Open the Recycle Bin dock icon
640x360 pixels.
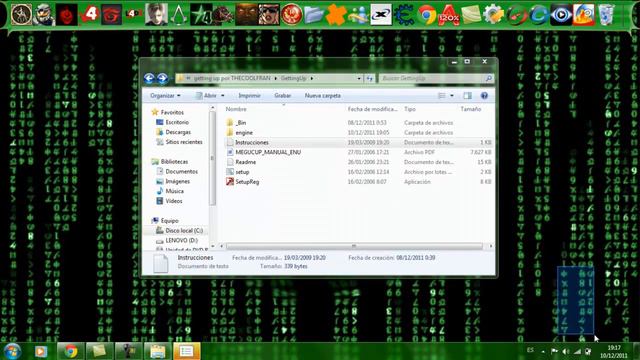606,15
